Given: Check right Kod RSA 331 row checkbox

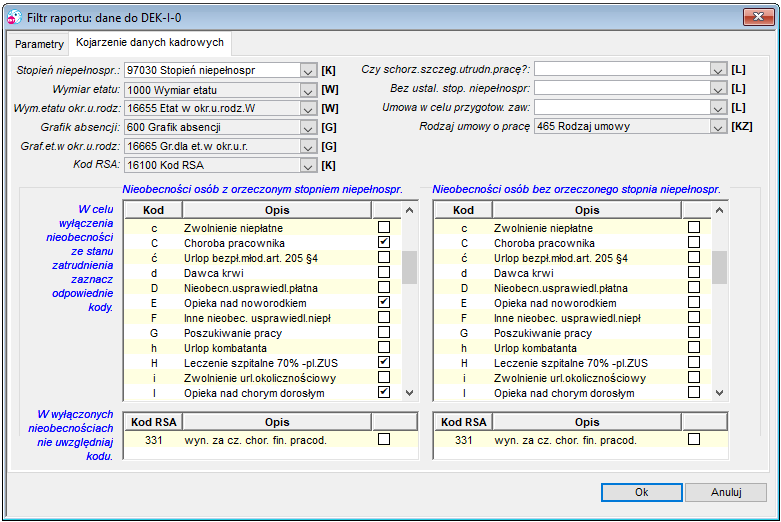Looking at the screenshot, I should tap(693, 439).
